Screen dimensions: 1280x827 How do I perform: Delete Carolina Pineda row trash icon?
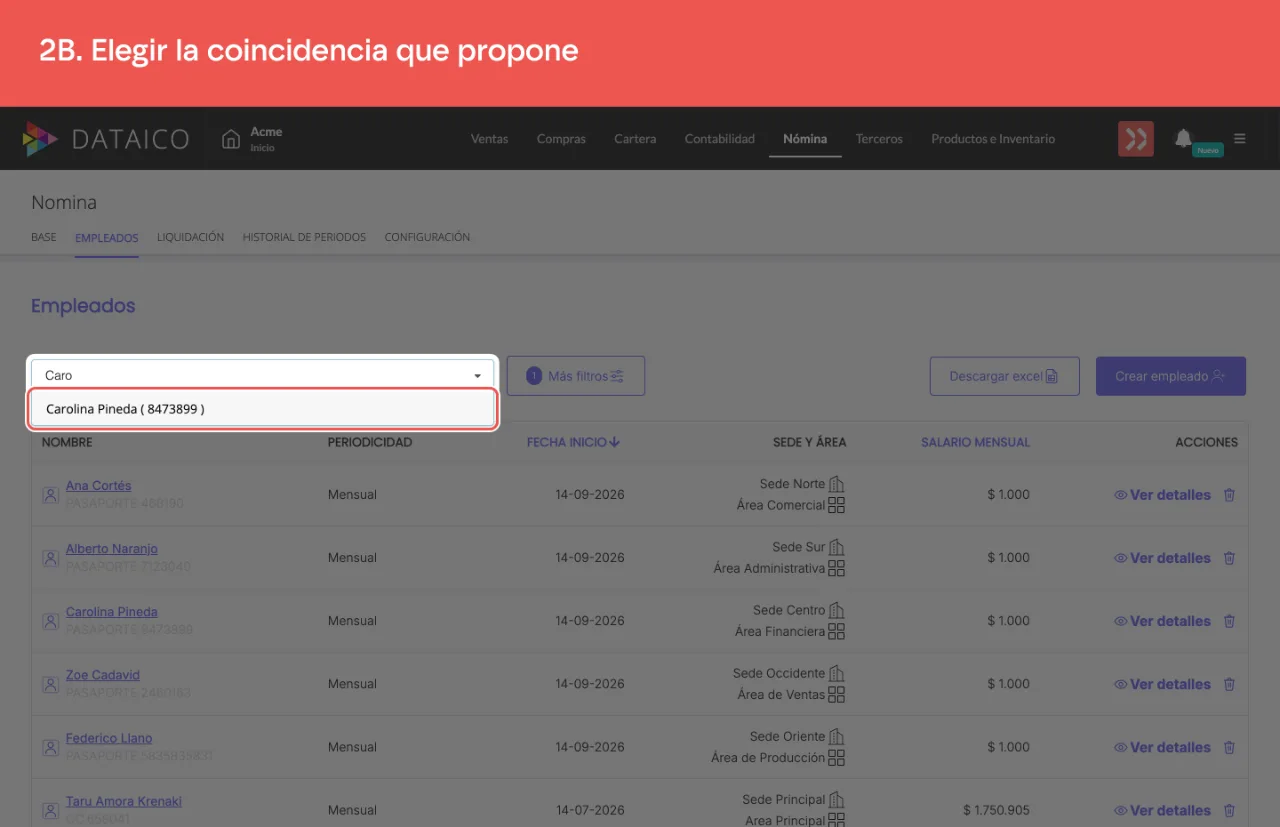click(x=1229, y=621)
